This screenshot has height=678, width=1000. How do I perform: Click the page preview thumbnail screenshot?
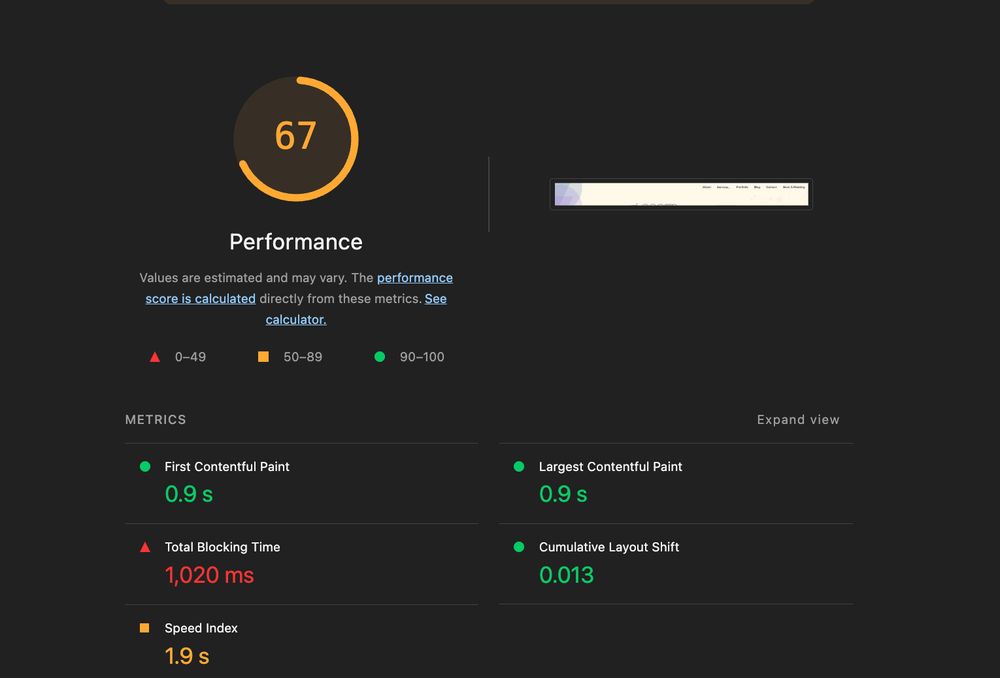680,194
